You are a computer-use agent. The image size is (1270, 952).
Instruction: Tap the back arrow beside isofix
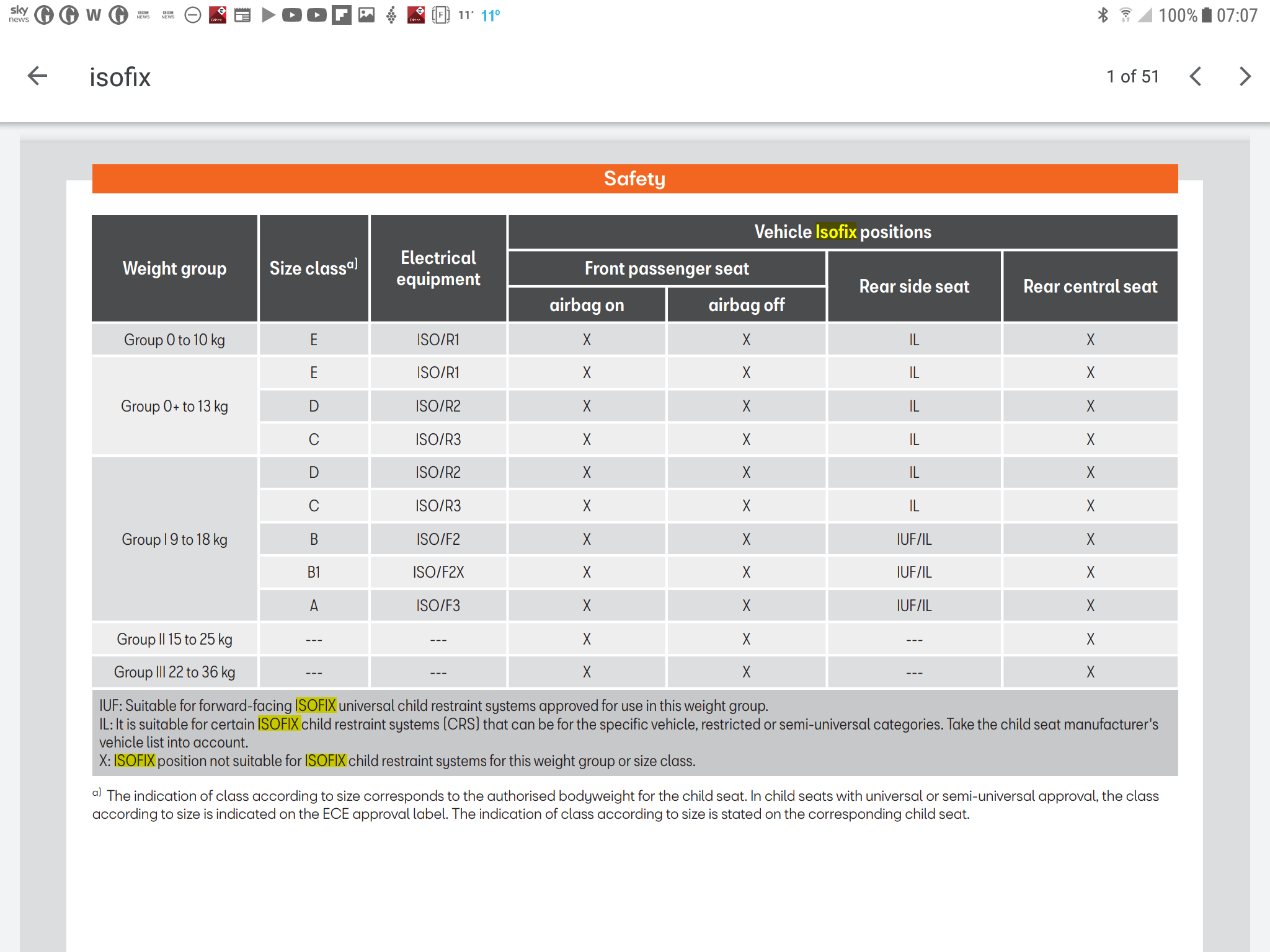pos(37,76)
